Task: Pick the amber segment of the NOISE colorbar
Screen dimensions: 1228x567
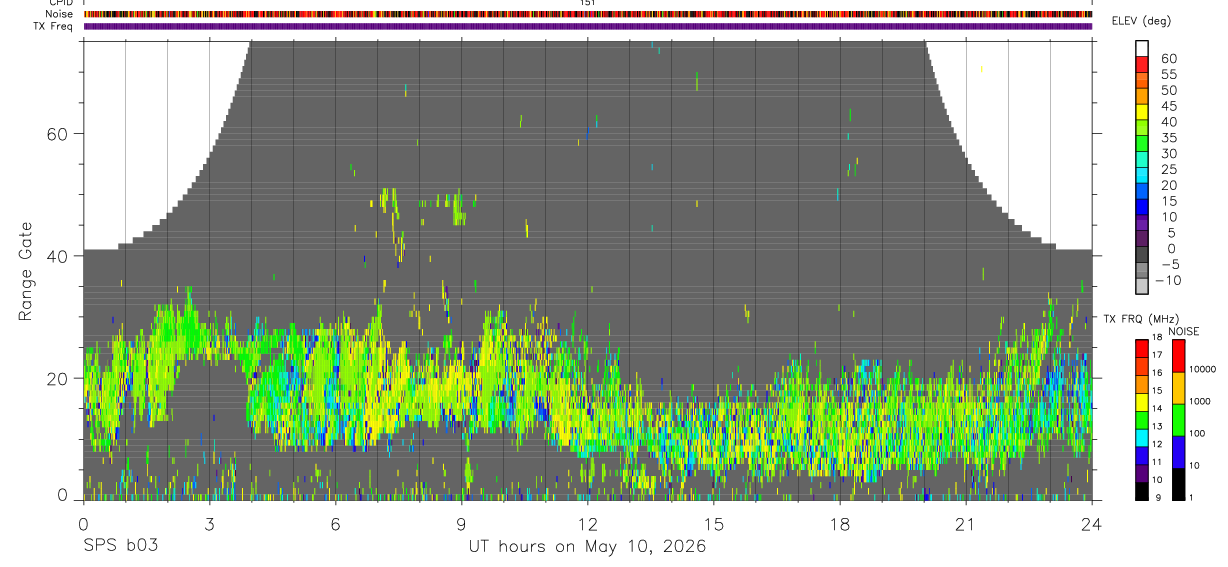Action: pyautogui.click(x=1179, y=388)
